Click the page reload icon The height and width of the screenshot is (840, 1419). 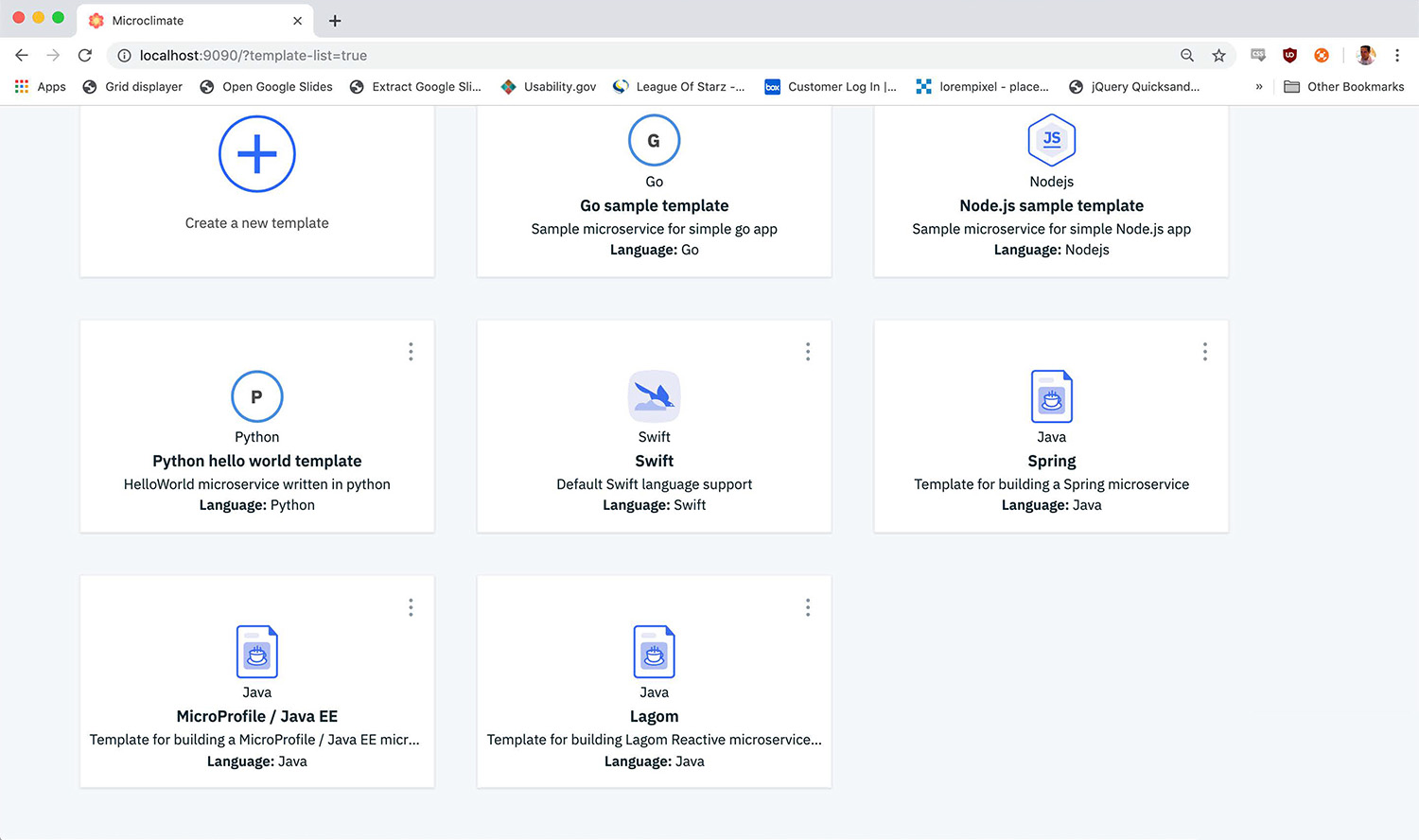point(85,55)
